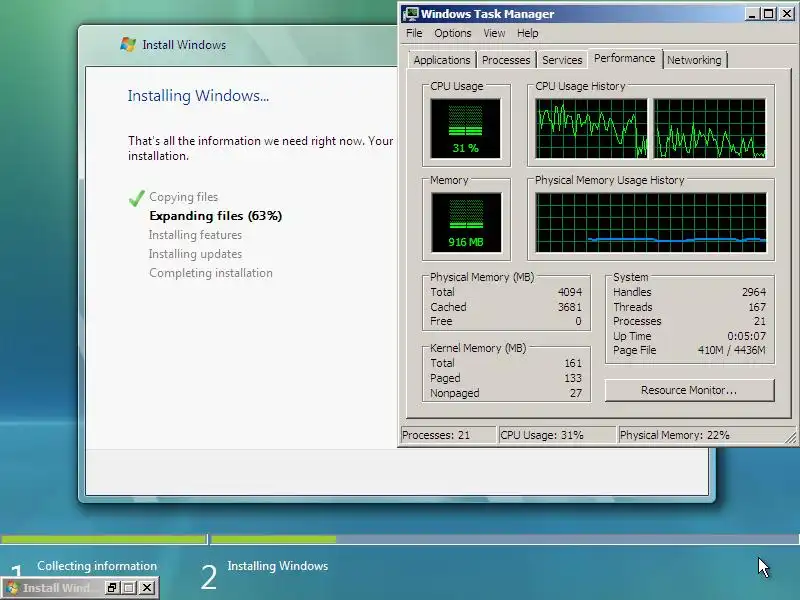This screenshot has width=800, height=600.
Task: Click the Collecting information progress bar
Action: (x=104, y=539)
